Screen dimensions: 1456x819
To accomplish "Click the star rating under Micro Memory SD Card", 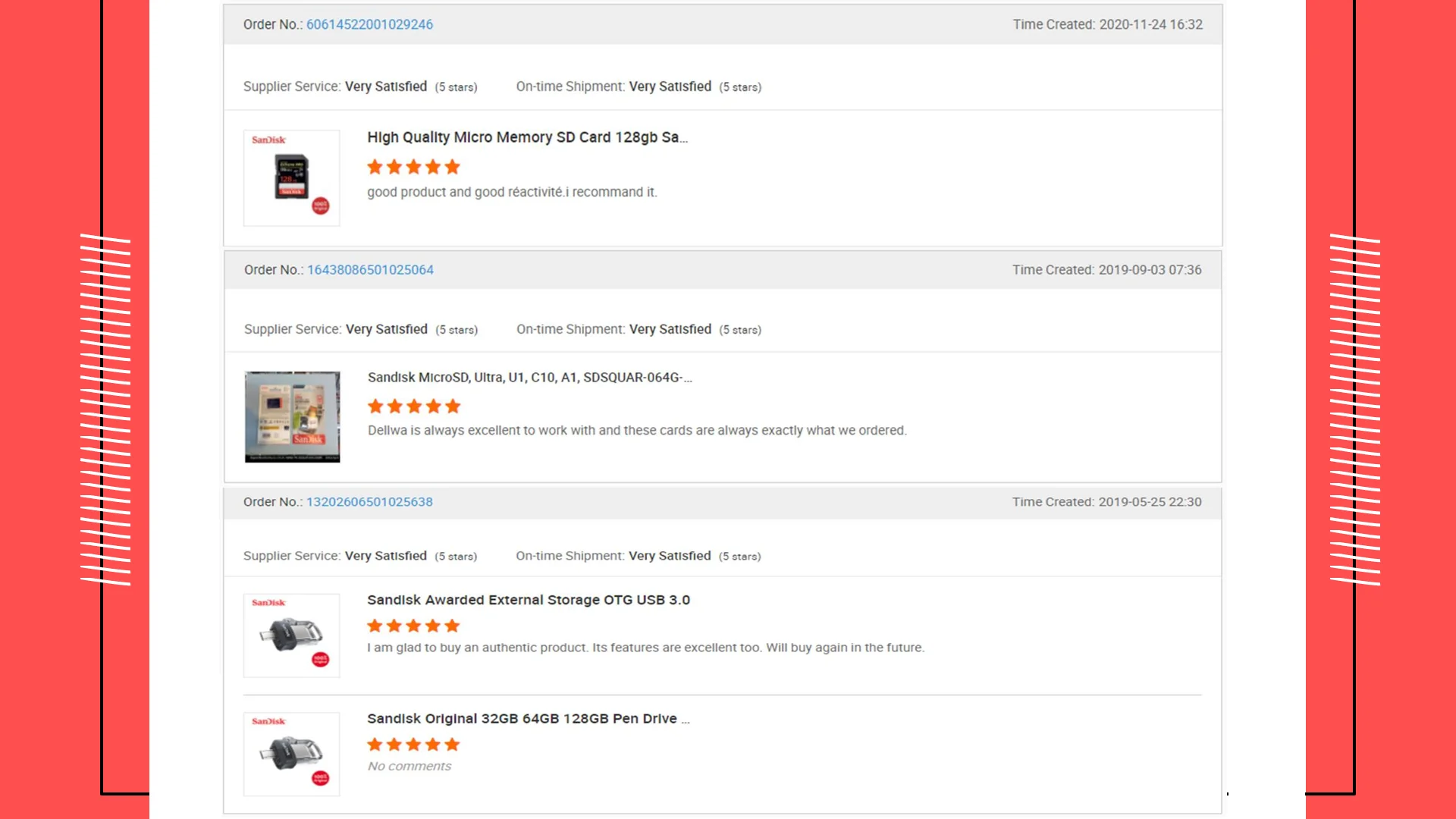I will click(x=413, y=167).
